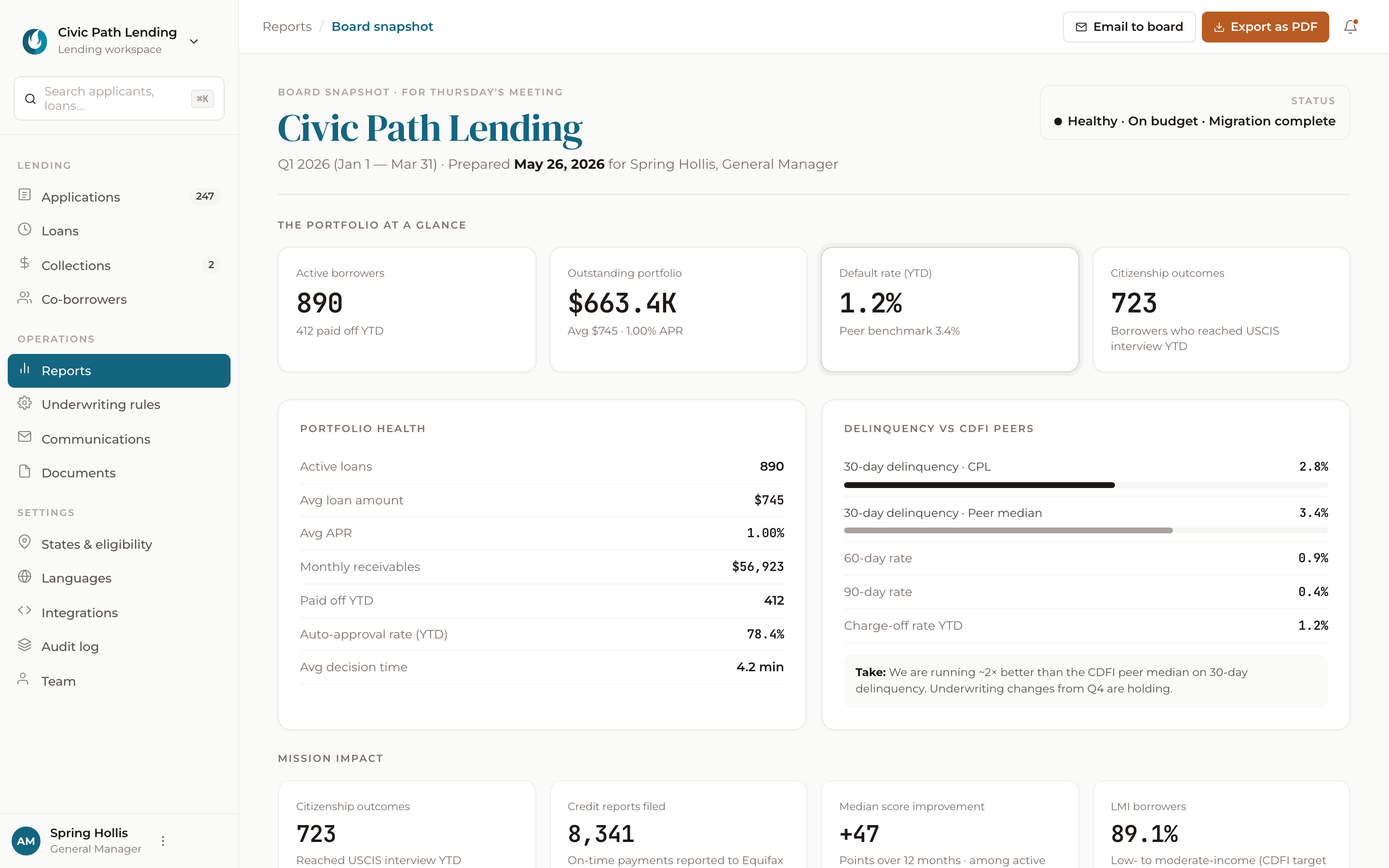Click the Integrations code brackets icon
Viewport: 1389px width, 868px height.
pos(25,610)
